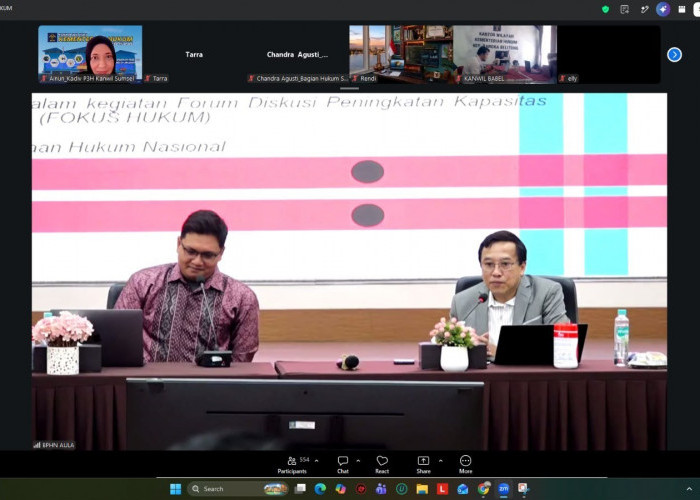Click the centered "Tarra" name tile
The height and width of the screenshot is (500, 700).
tap(194, 54)
